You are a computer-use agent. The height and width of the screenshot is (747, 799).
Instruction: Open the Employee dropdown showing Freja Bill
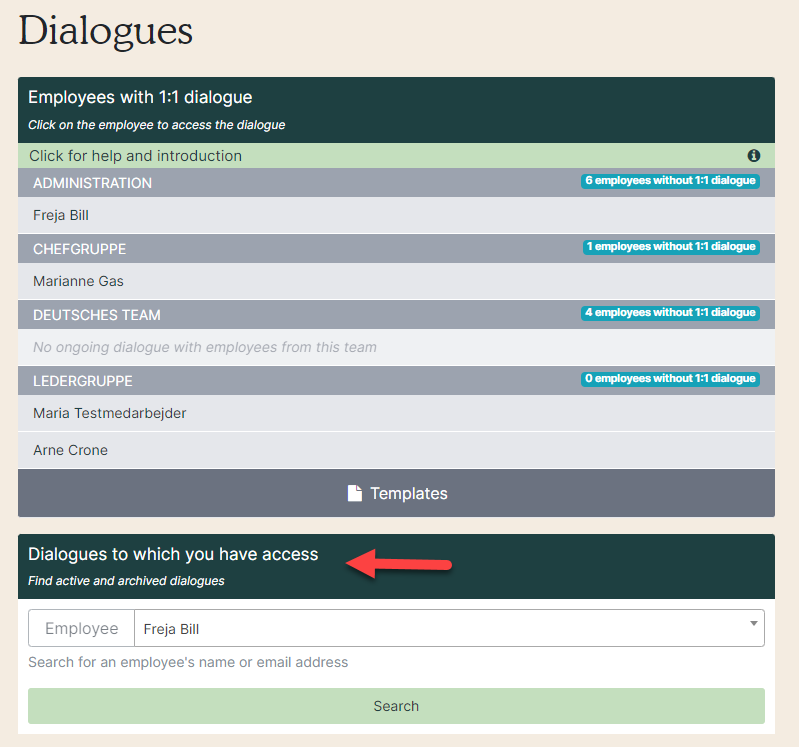pyautogui.click(x=440, y=629)
